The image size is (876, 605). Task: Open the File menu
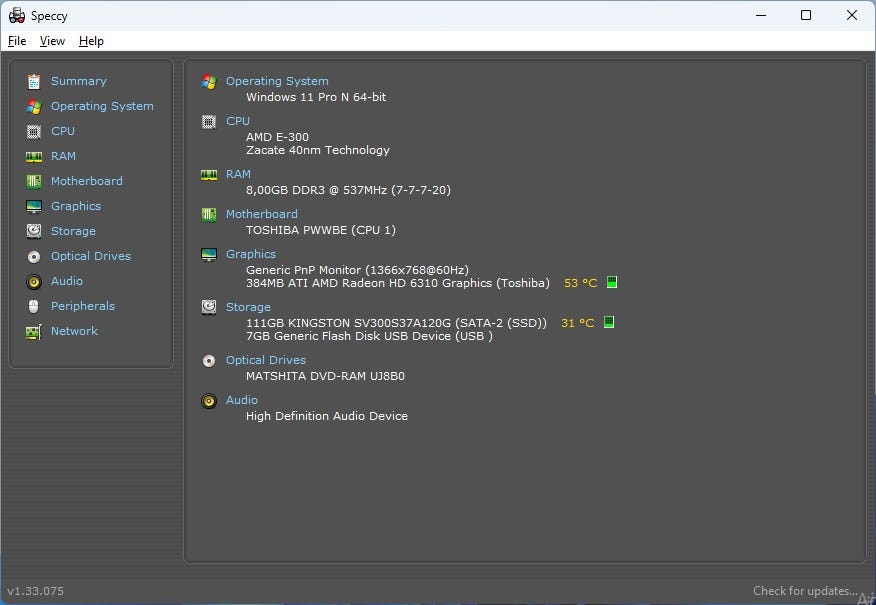point(17,41)
